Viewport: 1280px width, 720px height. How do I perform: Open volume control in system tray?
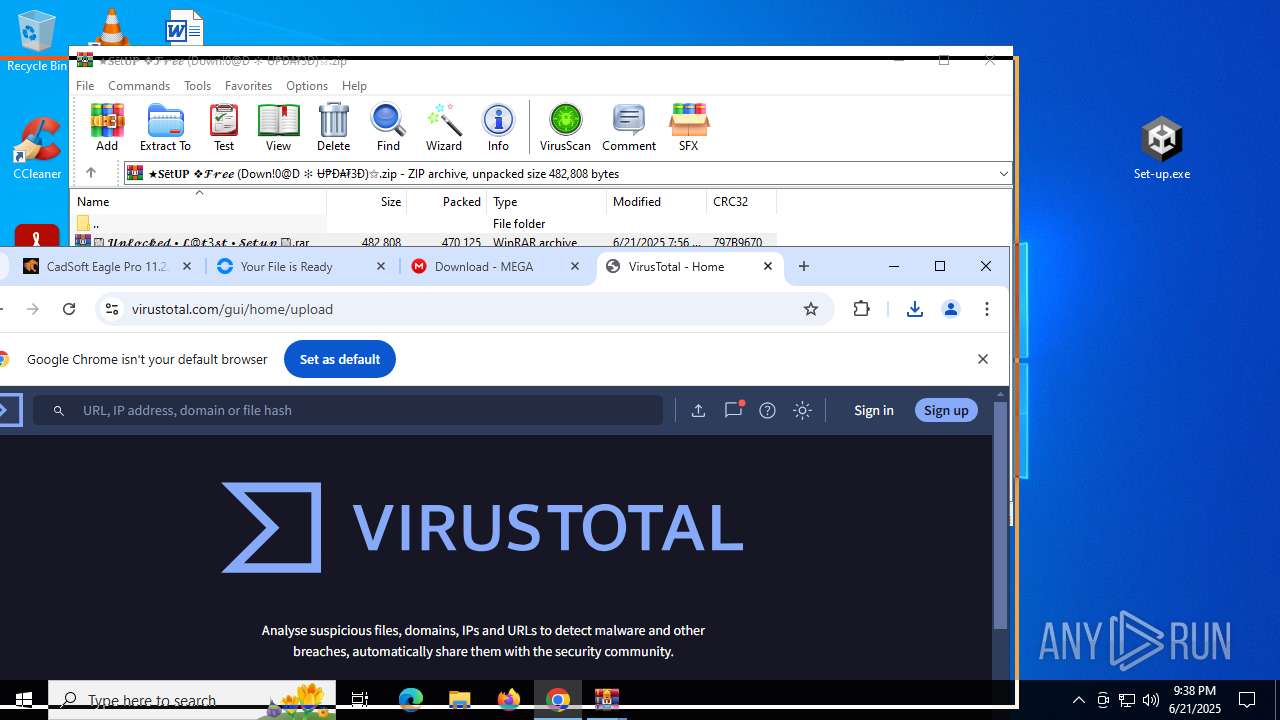pyautogui.click(x=1150, y=700)
